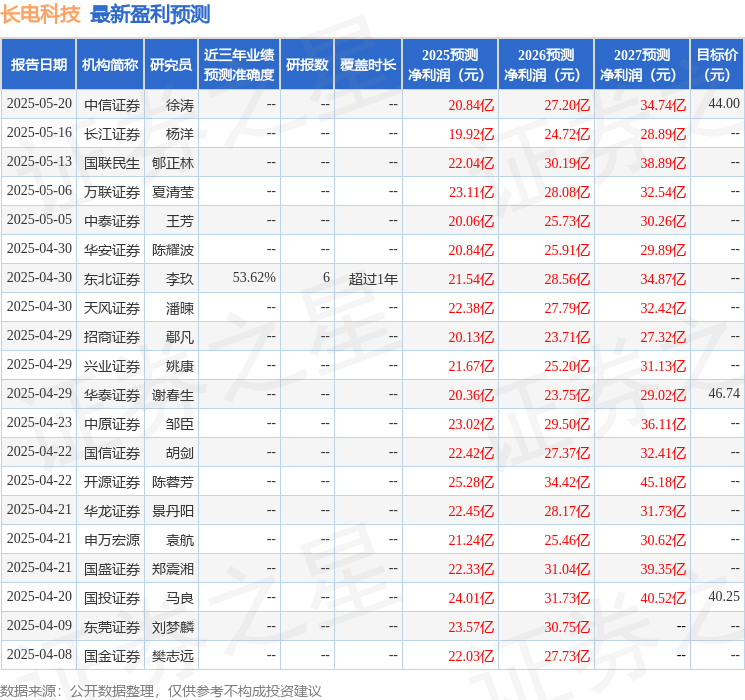Select 万联证券 institution cell

tap(112, 192)
